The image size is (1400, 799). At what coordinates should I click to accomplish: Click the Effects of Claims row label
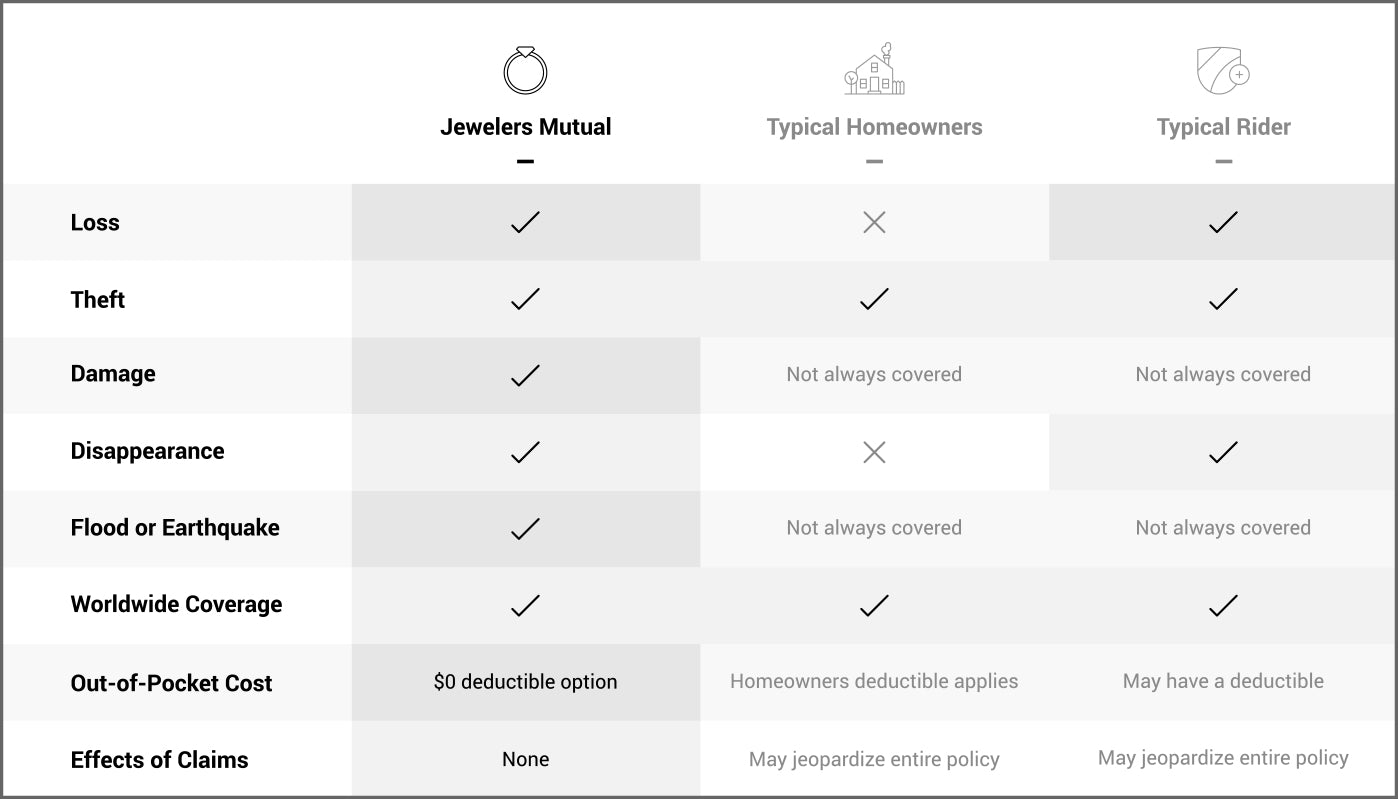pos(159,760)
